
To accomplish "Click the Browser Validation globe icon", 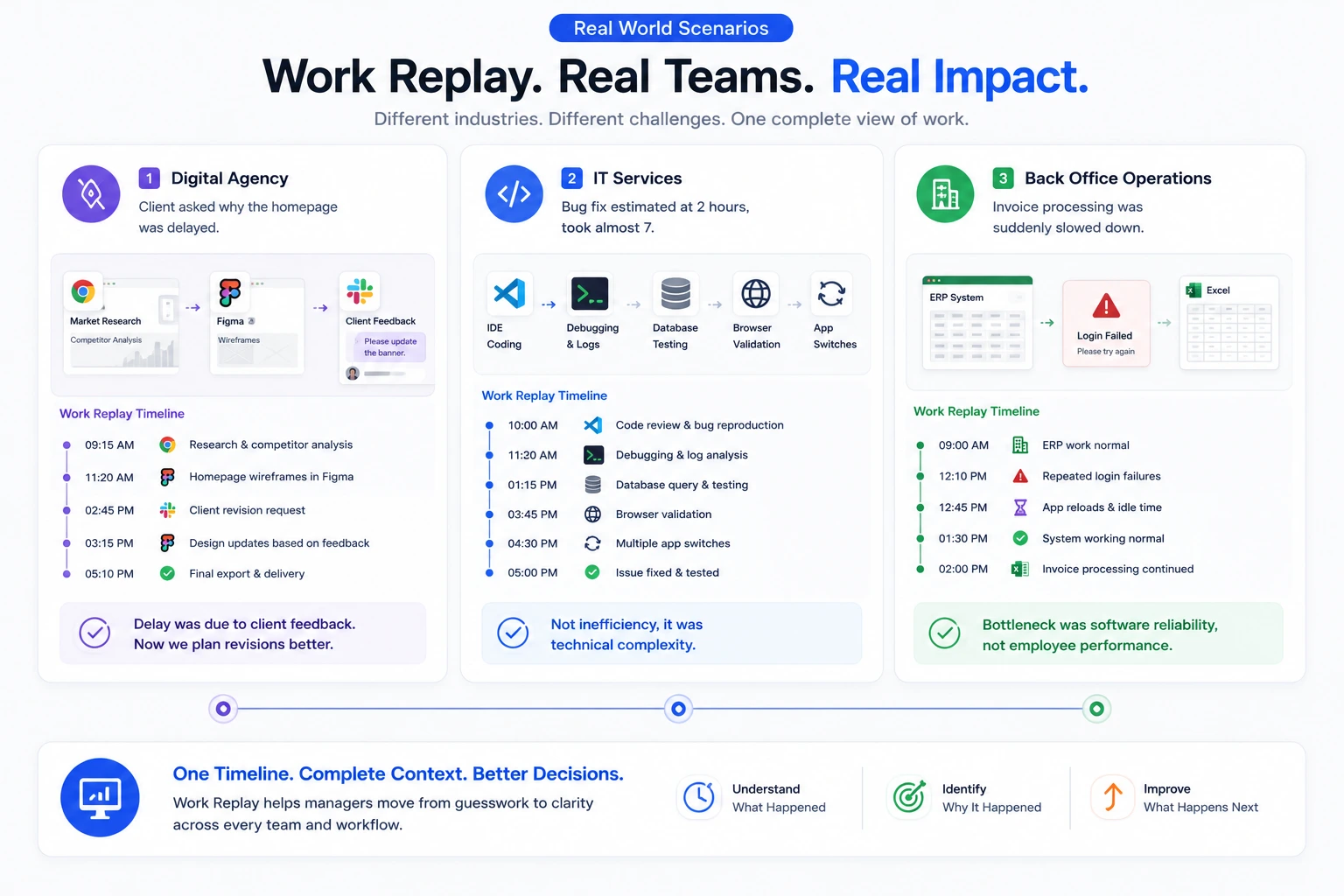I will (x=756, y=293).
